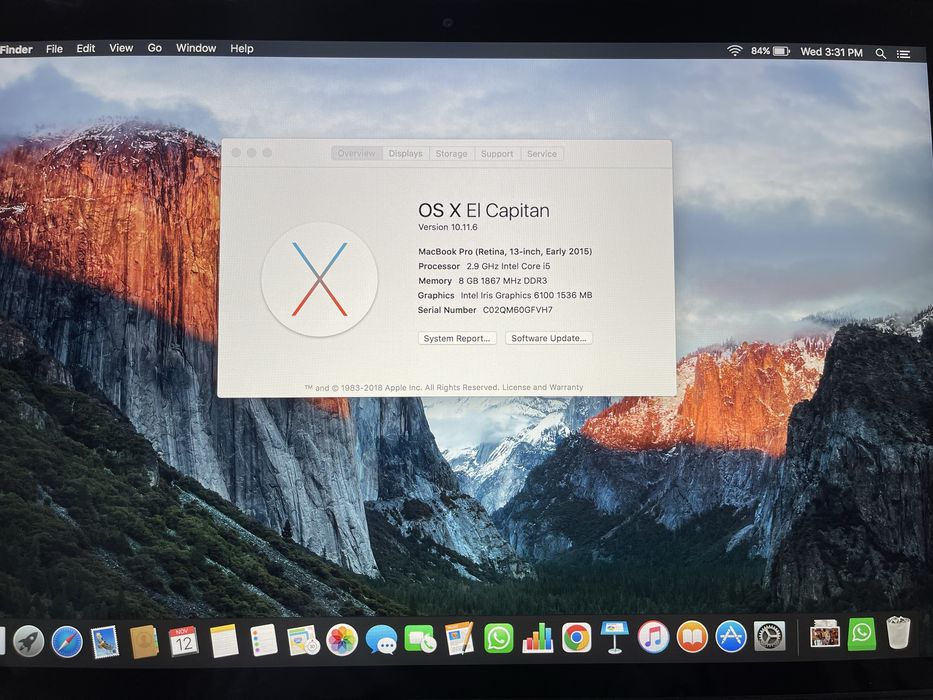Viewport: 933px width, 700px height.
Task: Click the Wi-Fi status icon
Action: click(x=734, y=51)
